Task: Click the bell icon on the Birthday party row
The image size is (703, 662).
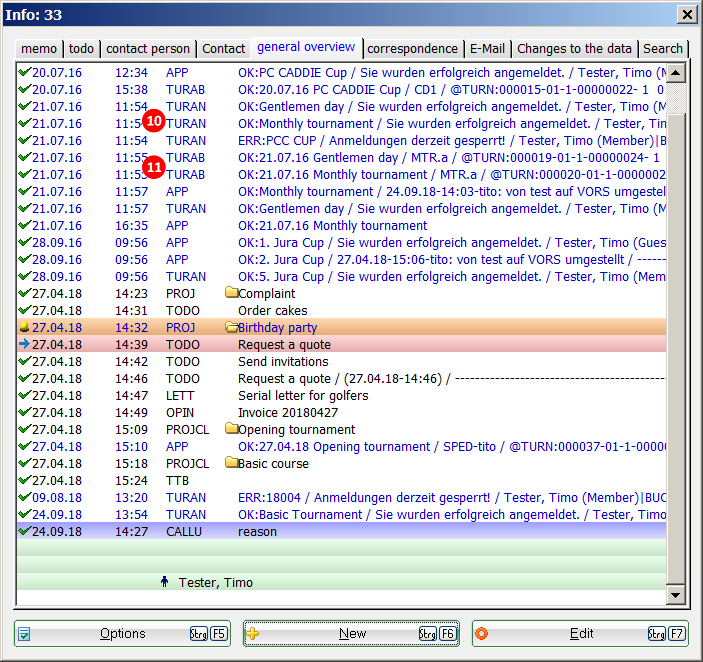Action: pyautogui.click(x=24, y=328)
